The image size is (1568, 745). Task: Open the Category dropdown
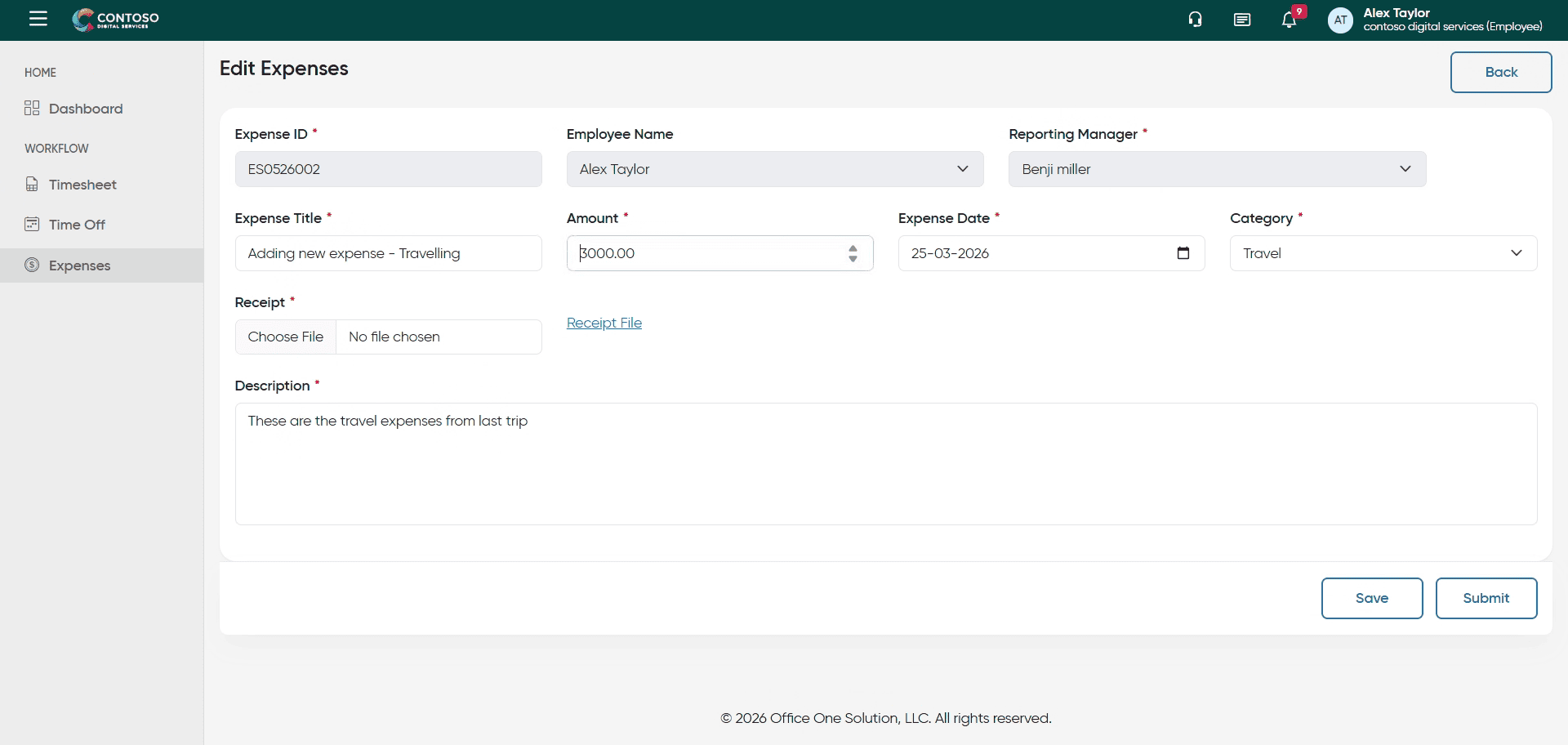tap(1383, 253)
